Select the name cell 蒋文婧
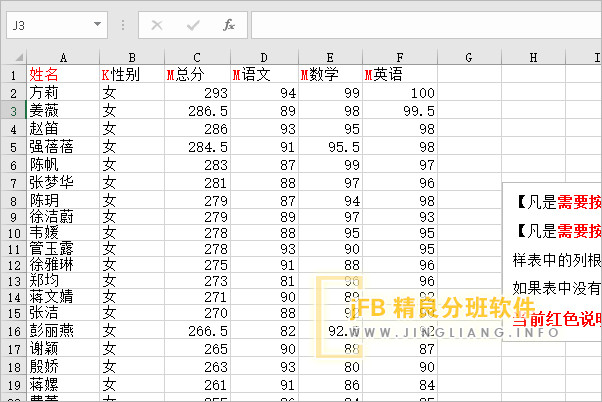Viewport: 602px width, 402px height. coord(63,297)
